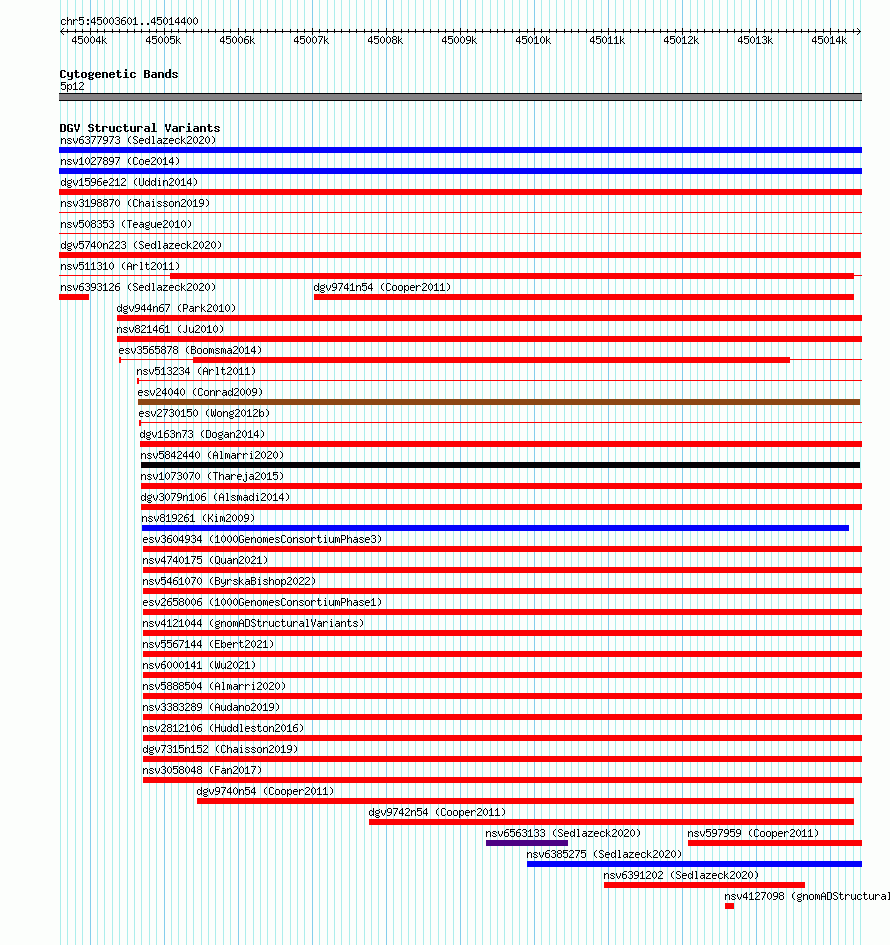The width and height of the screenshot is (890, 945).
Task: Open esv24040 (Conrad2009) label
Action: point(200,393)
